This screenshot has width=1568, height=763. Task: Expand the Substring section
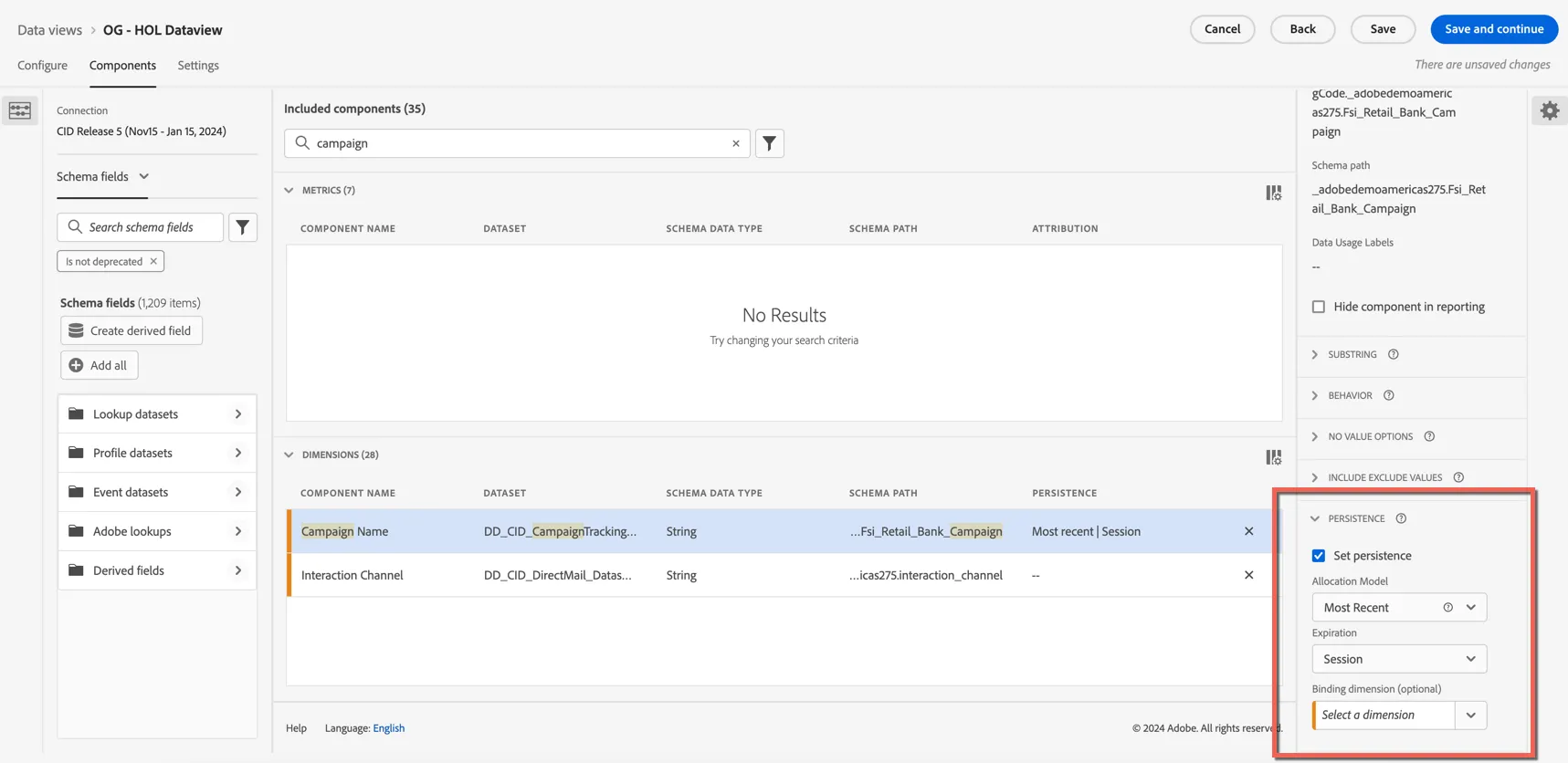click(1315, 354)
